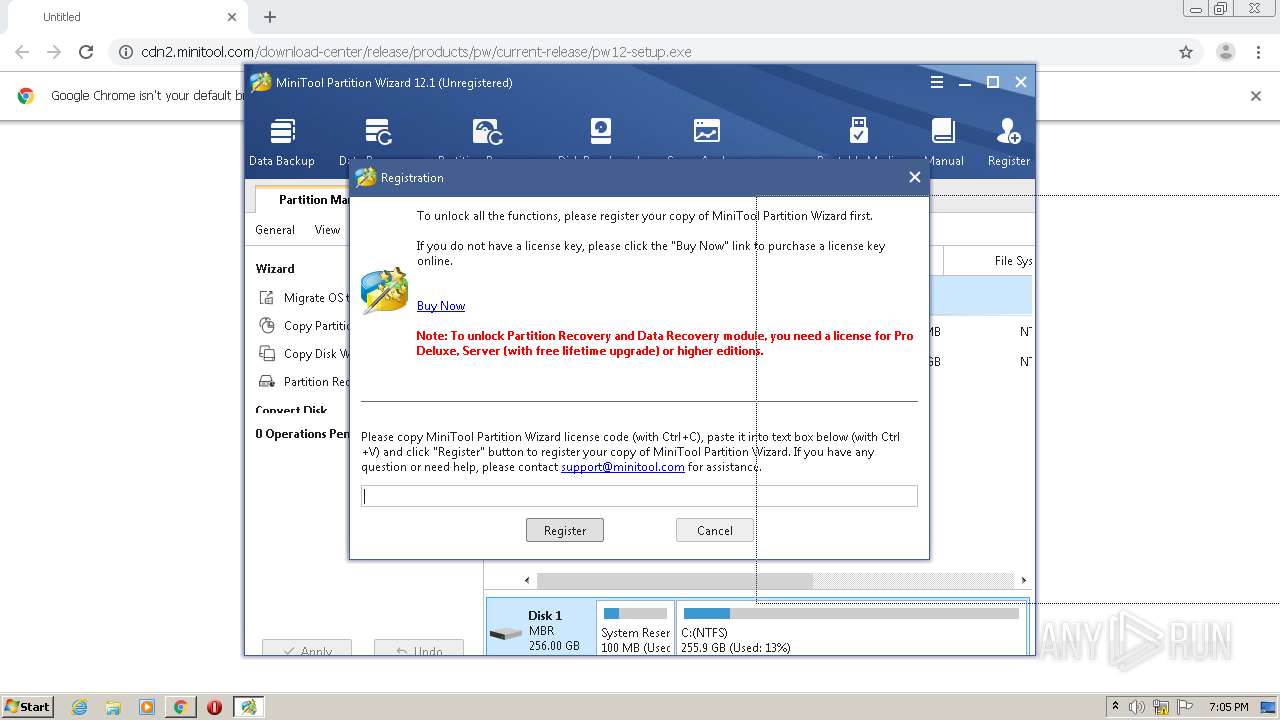Image resolution: width=1280 pixels, height=720 pixels.
Task: Dismiss the Chrome default browser notification
Action: (1256, 96)
